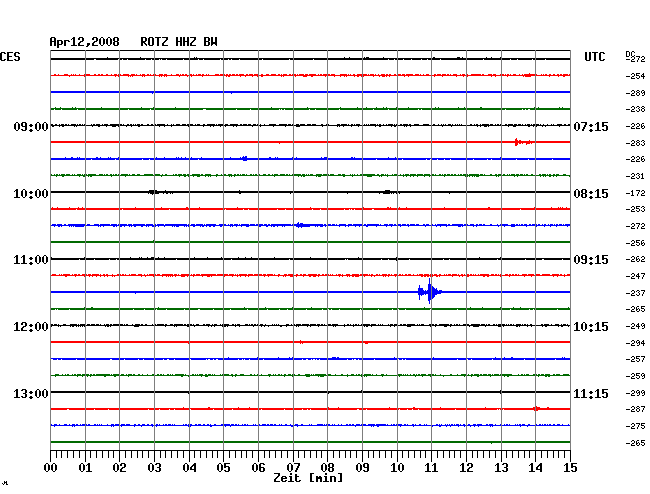
Task: Click the 09 minute axis label
Action: click(362, 468)
